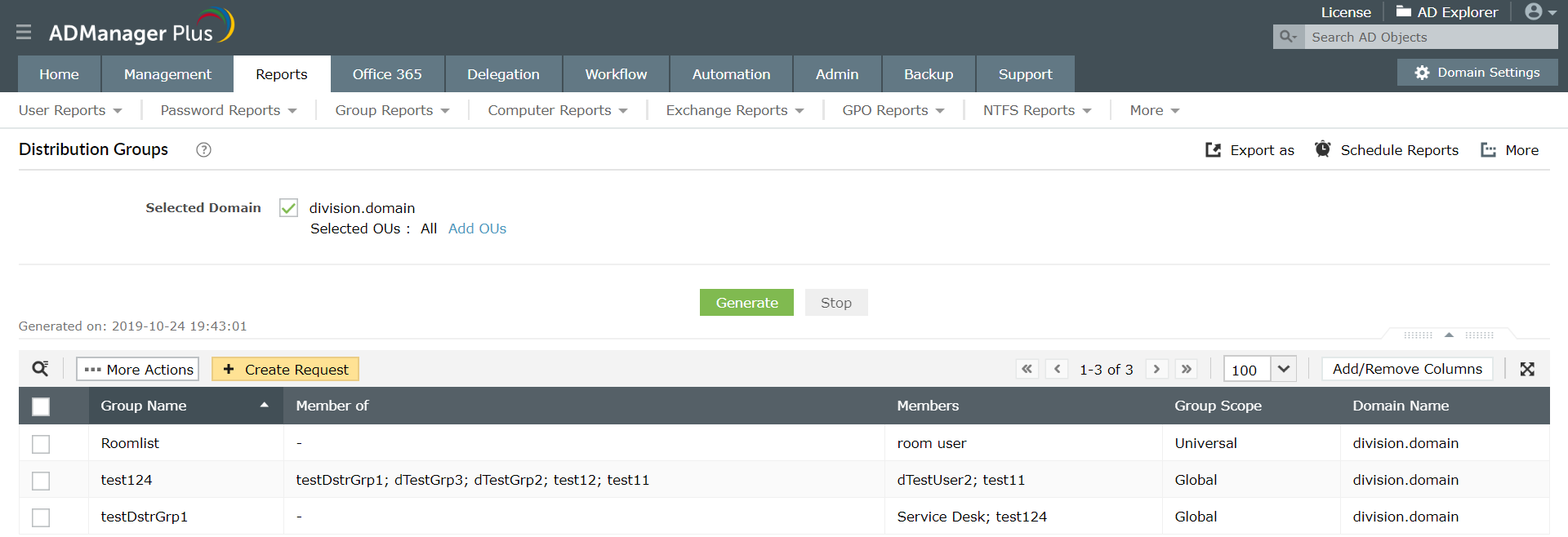Tick the Roomlist row checkbox
This screenshot has height=537, width=1568.
pos(41,444)
